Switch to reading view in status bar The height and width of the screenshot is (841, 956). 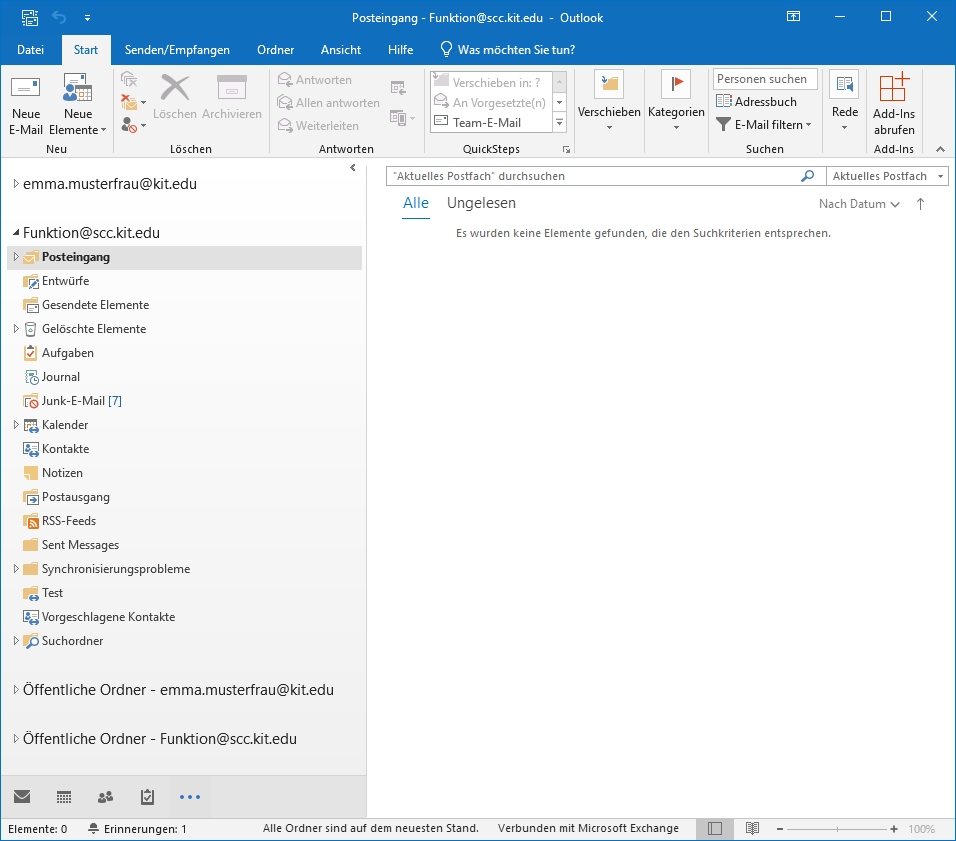752,829
